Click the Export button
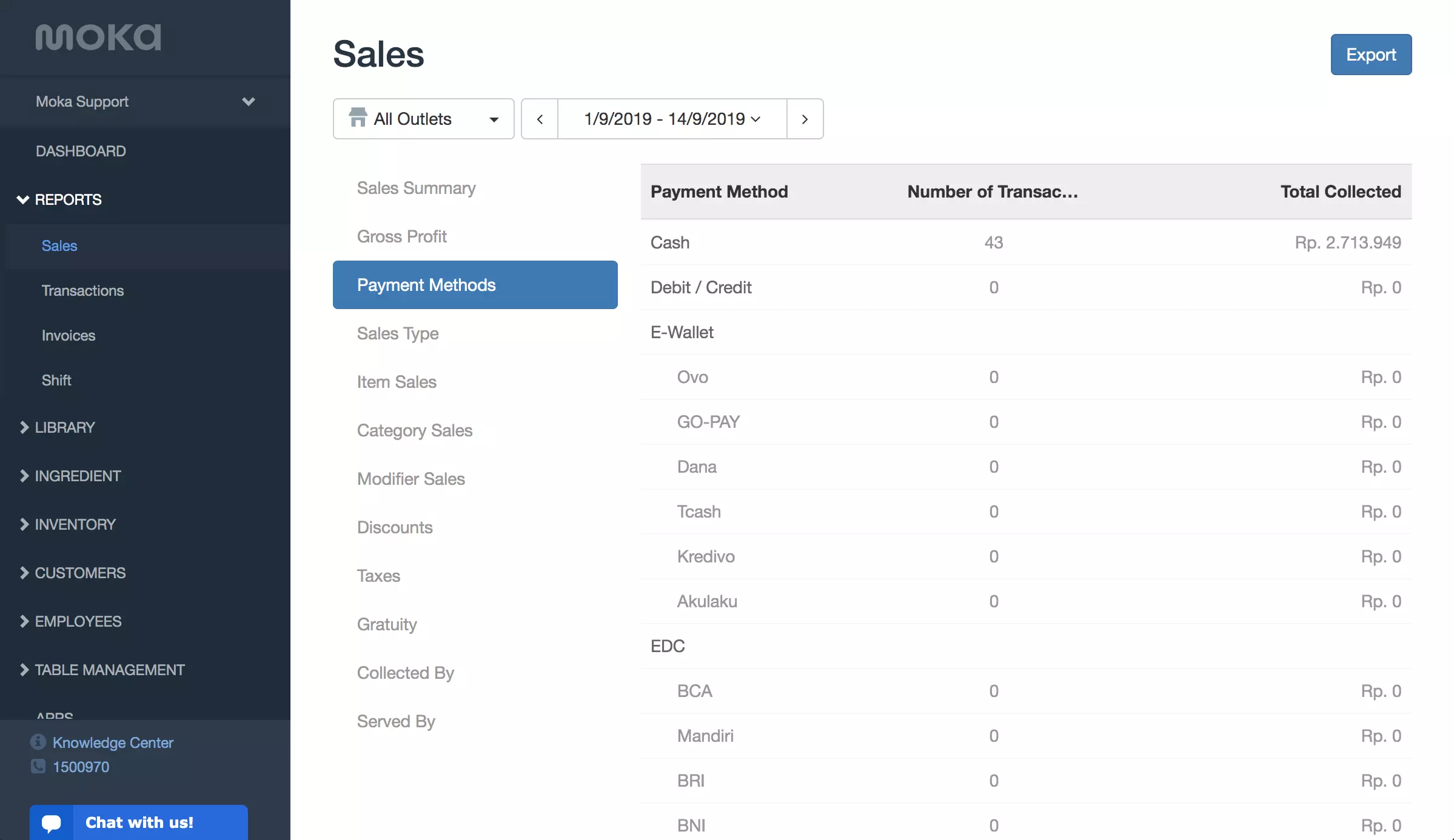 [x=1371, y=55]
